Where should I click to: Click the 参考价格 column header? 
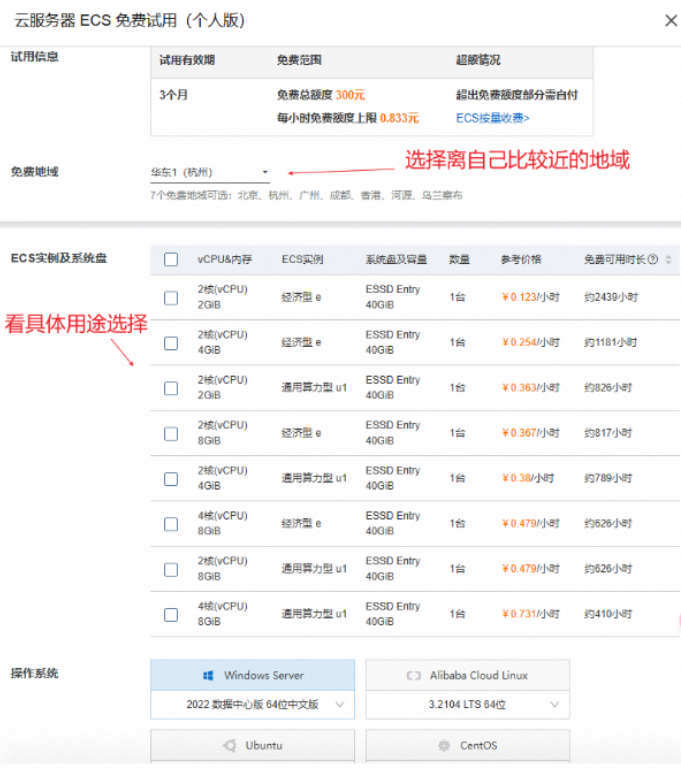click(x=521, y=259)
